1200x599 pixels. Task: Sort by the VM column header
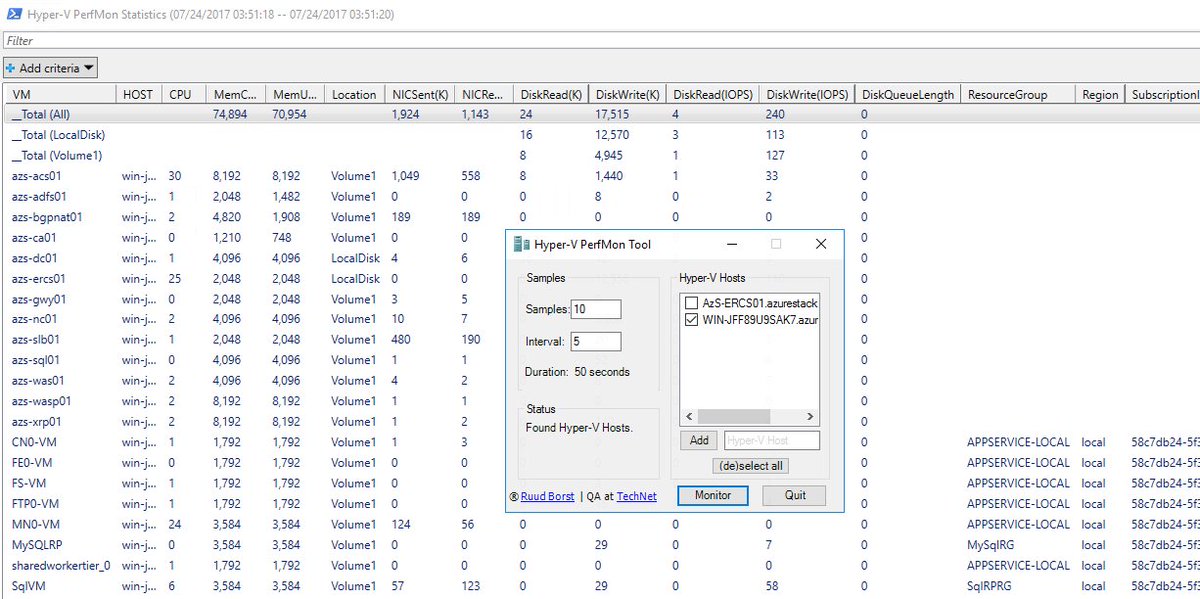(x=59, y=94)
